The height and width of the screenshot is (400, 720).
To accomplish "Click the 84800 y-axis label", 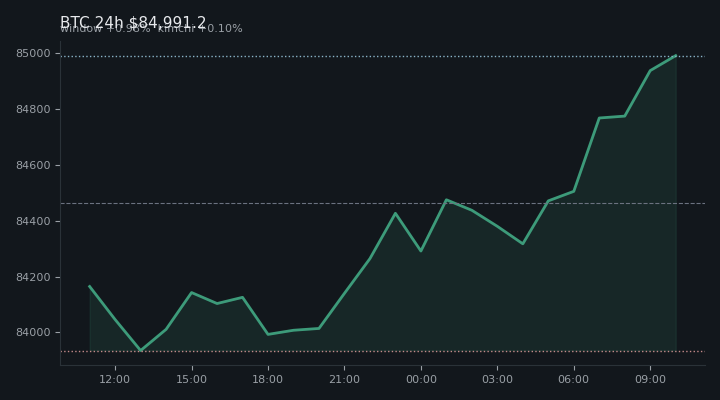I will pos(33,109).
